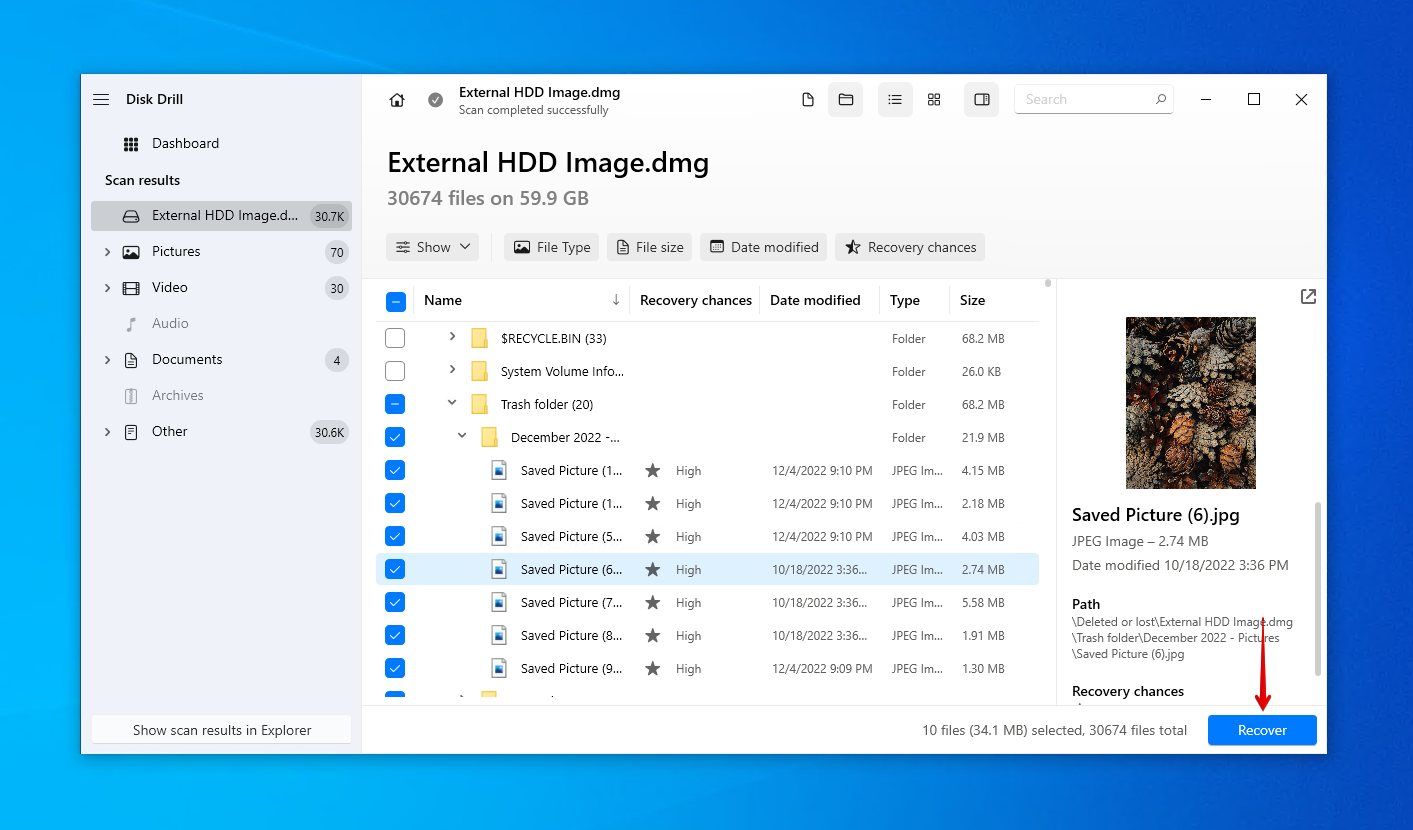The width and height of the screenshot is (1413, 830).
Task: Click the scan completed checkmark icon
Action: click(435, 100)
